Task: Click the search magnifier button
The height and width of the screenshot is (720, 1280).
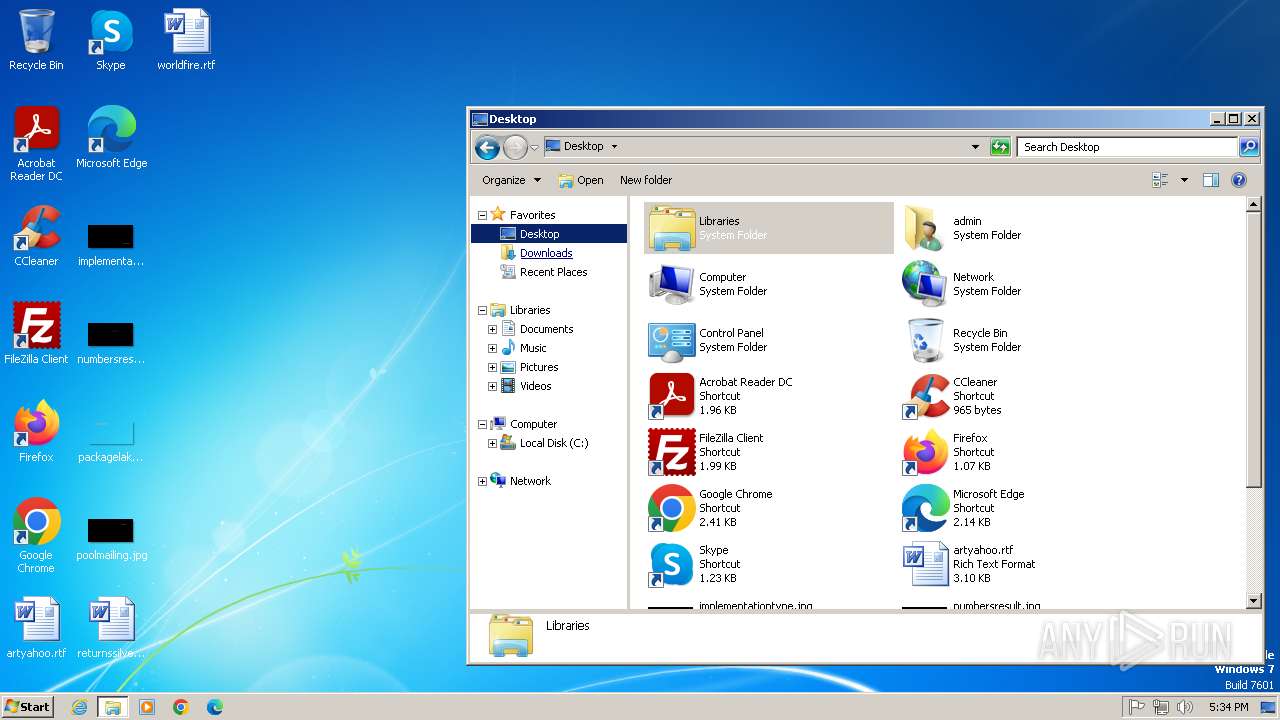Action: click(1248, 147)
